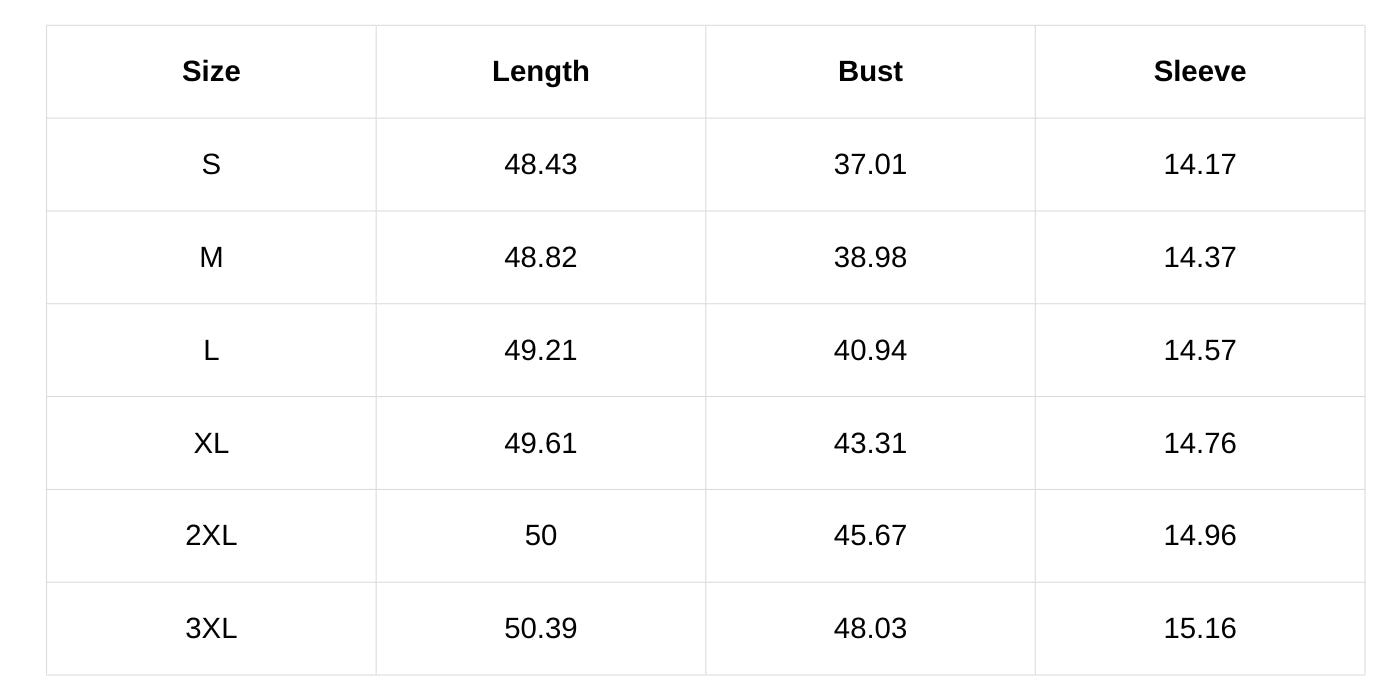
Task: Click the Sleeve column header
Action: click(x=1199, y=72)
